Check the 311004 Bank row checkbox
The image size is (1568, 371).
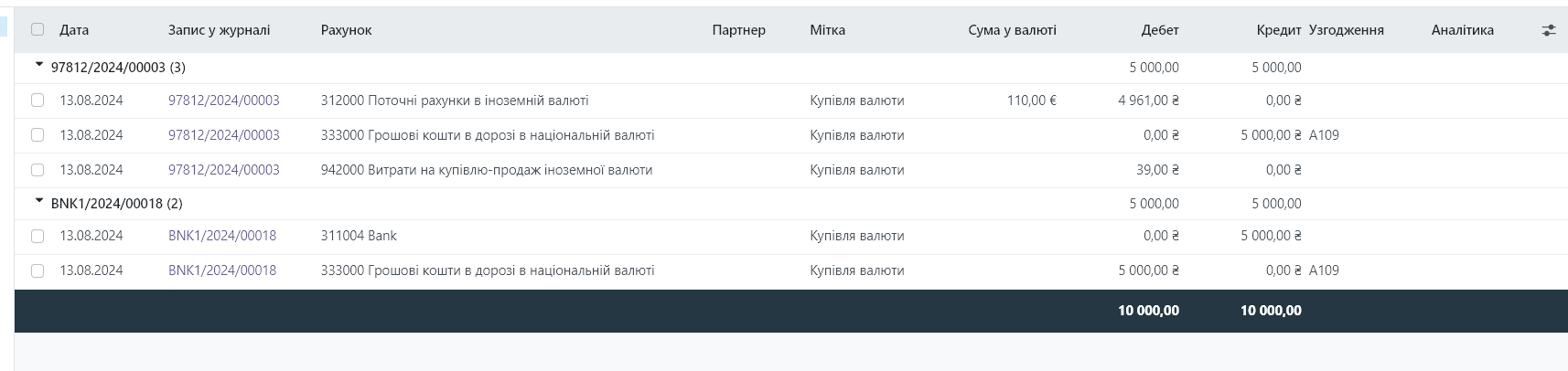point(38,236)
